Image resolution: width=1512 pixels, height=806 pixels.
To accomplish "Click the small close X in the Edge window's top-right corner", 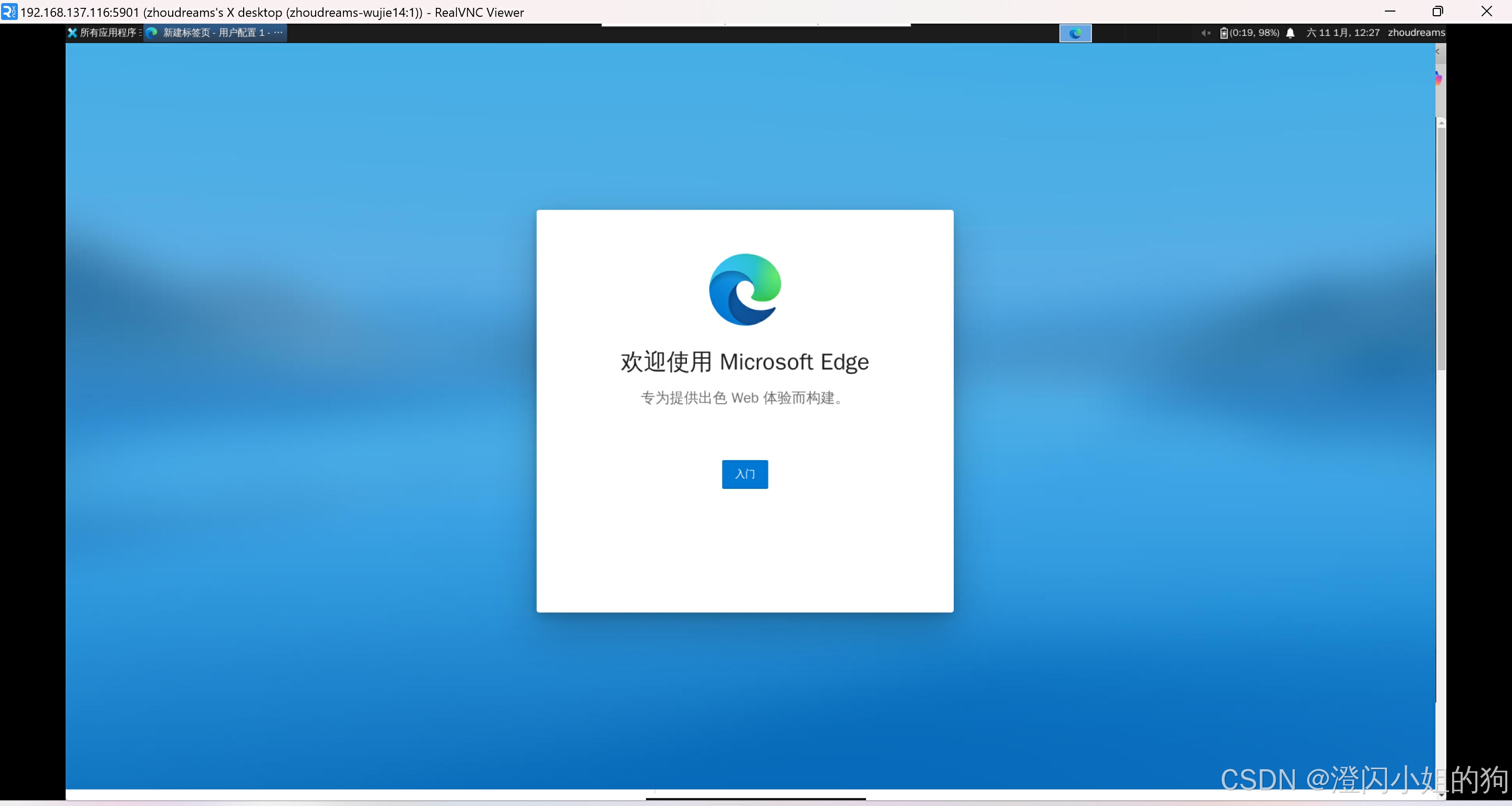I will click(1437, 51).
